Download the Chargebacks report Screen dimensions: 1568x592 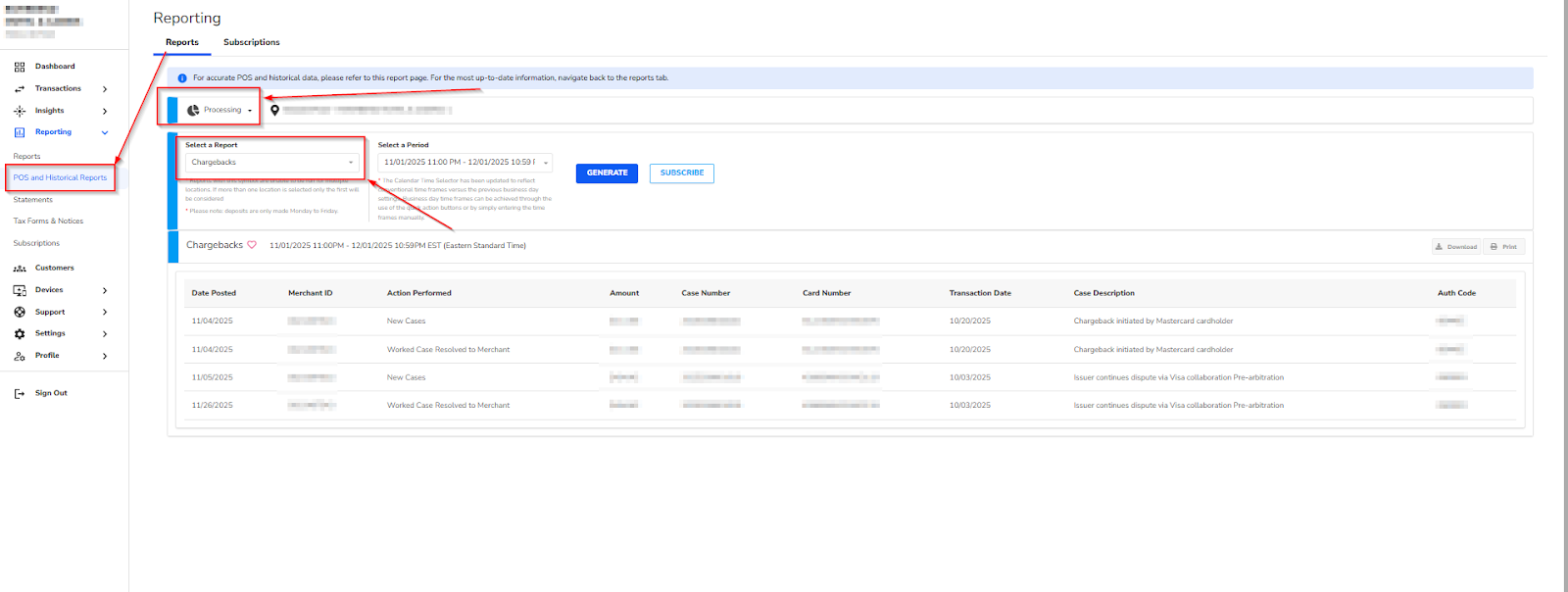(1456, 247)
